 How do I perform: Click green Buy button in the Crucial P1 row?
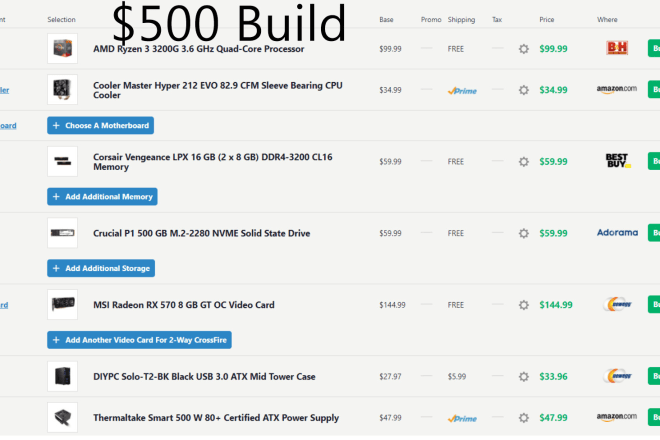(x=654, y=233)
